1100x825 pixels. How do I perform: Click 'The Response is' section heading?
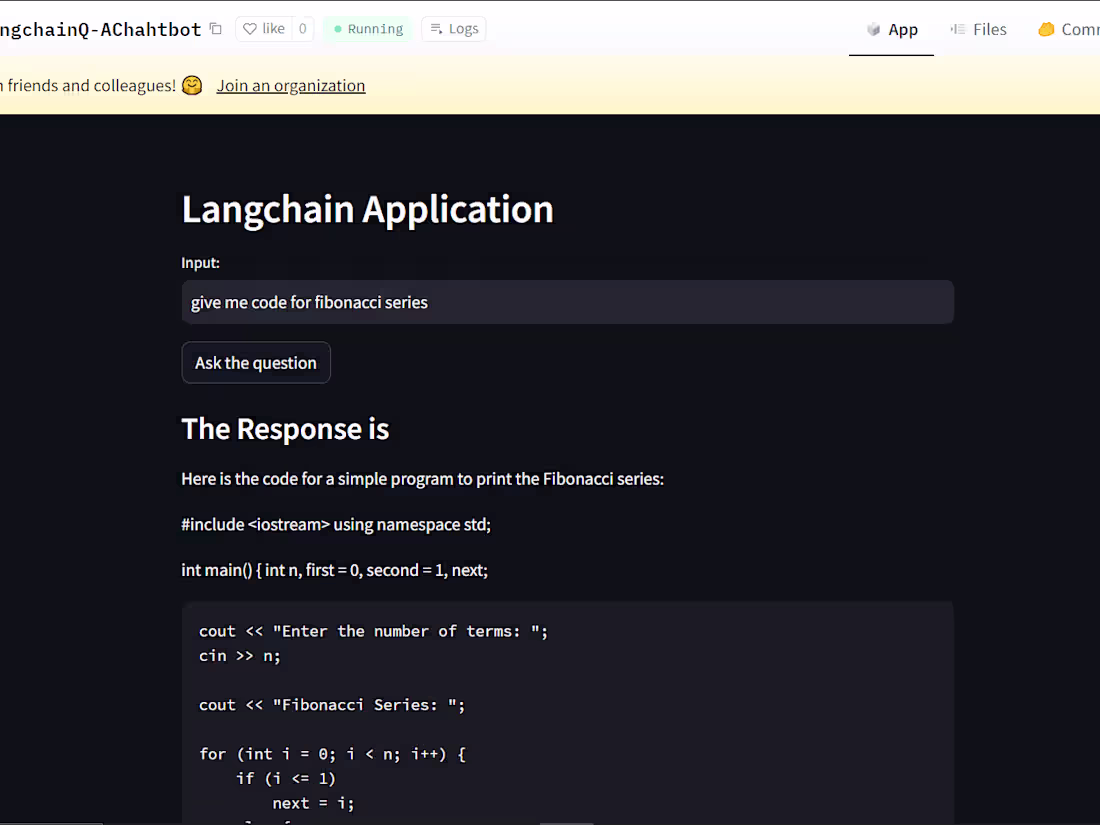coord(285,428)
